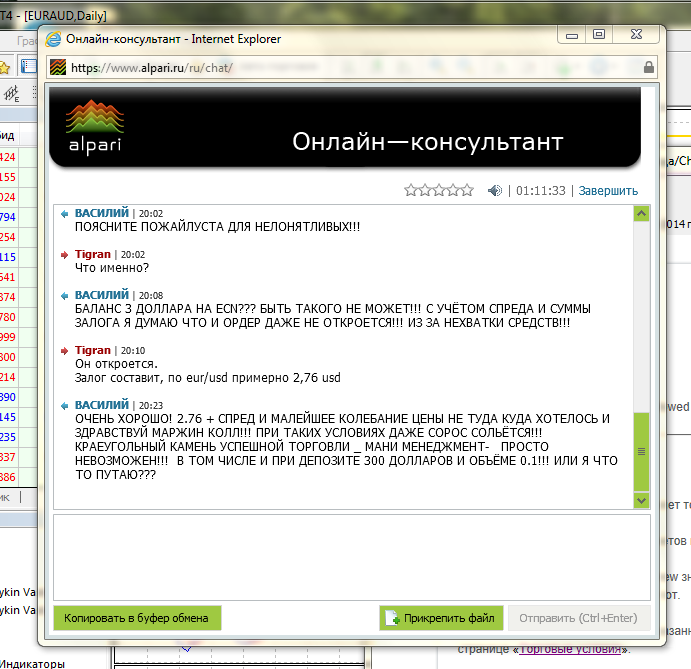Viewport: 691px width, 669px height.
Task: Click Копировать в буфер обмена button
Action: (137, 618)
